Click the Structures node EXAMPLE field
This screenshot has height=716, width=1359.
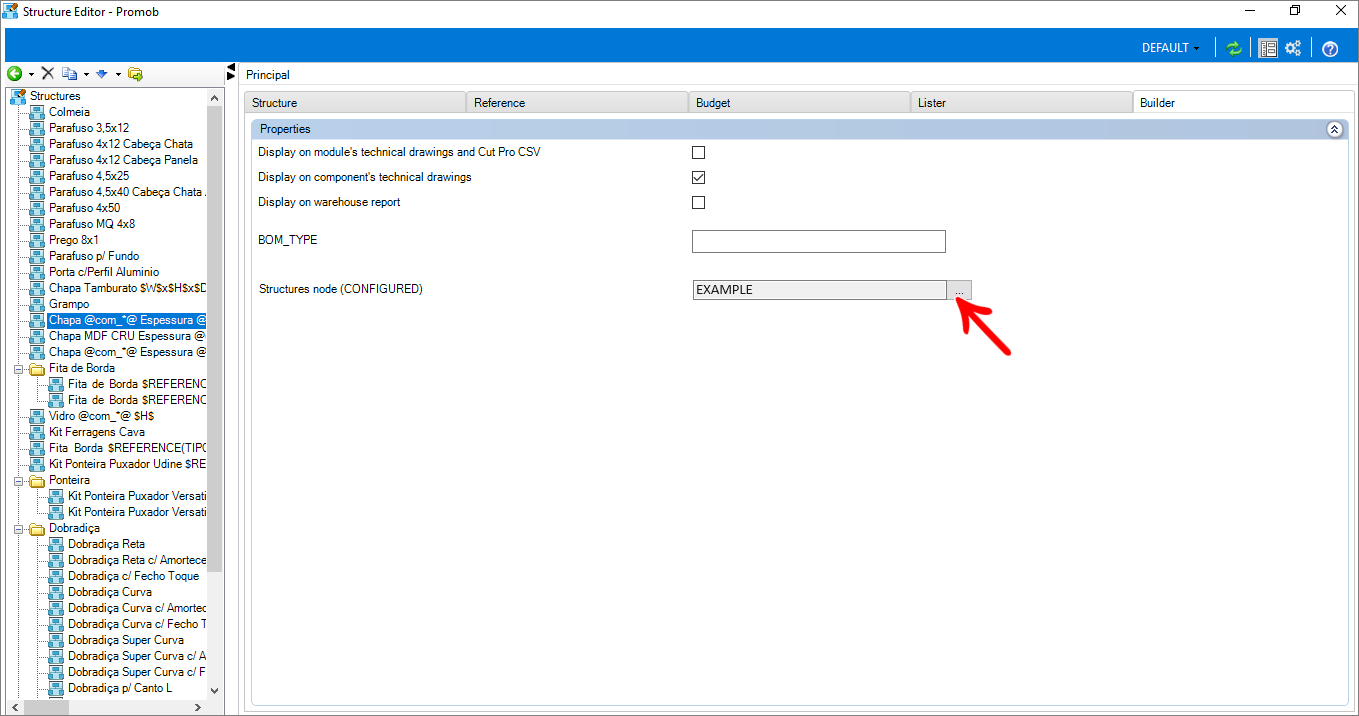pyautogui.click(x=819, y=290)
